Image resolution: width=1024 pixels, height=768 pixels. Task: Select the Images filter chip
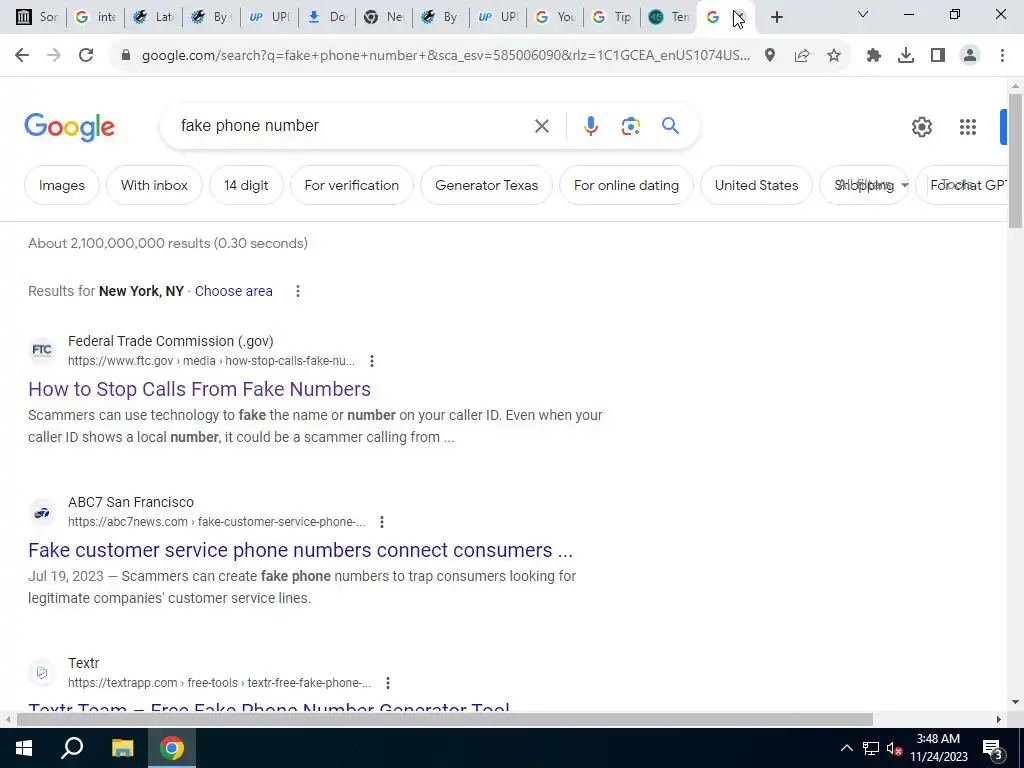point(62,185)
